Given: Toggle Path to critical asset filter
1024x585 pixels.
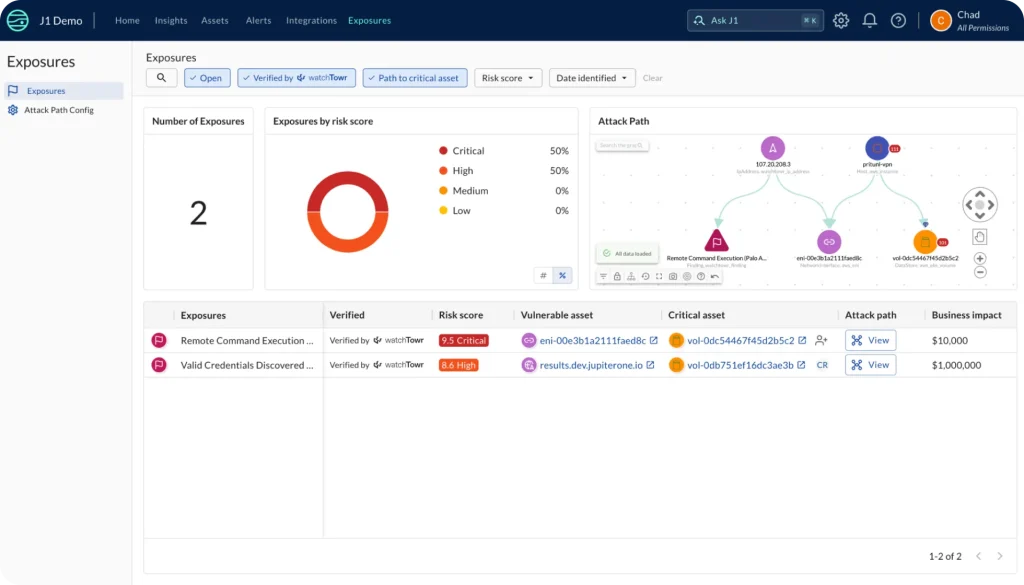Looking at the screenshot, I should point(415,78).
